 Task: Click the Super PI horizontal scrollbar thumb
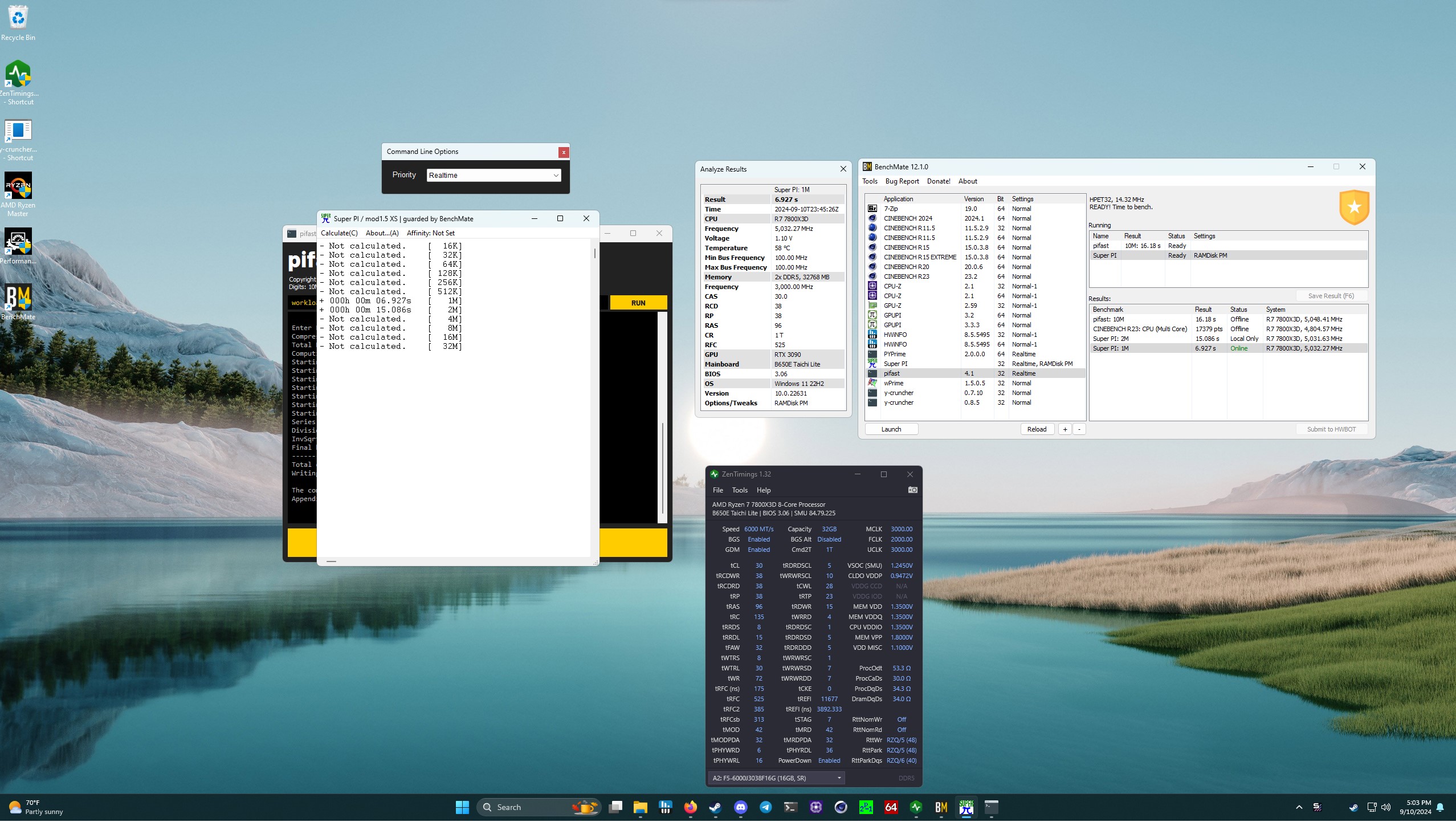coord(331,561)
